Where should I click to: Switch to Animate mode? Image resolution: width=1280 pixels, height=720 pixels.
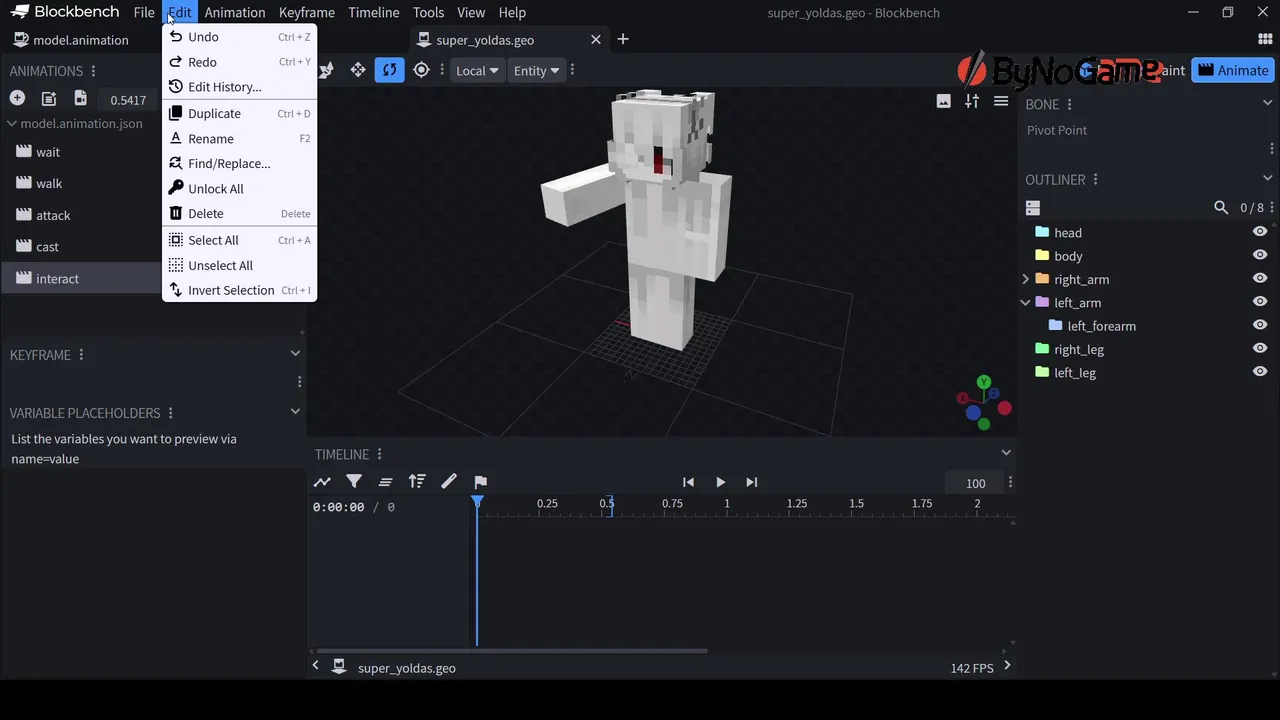tap(1233, 70)
